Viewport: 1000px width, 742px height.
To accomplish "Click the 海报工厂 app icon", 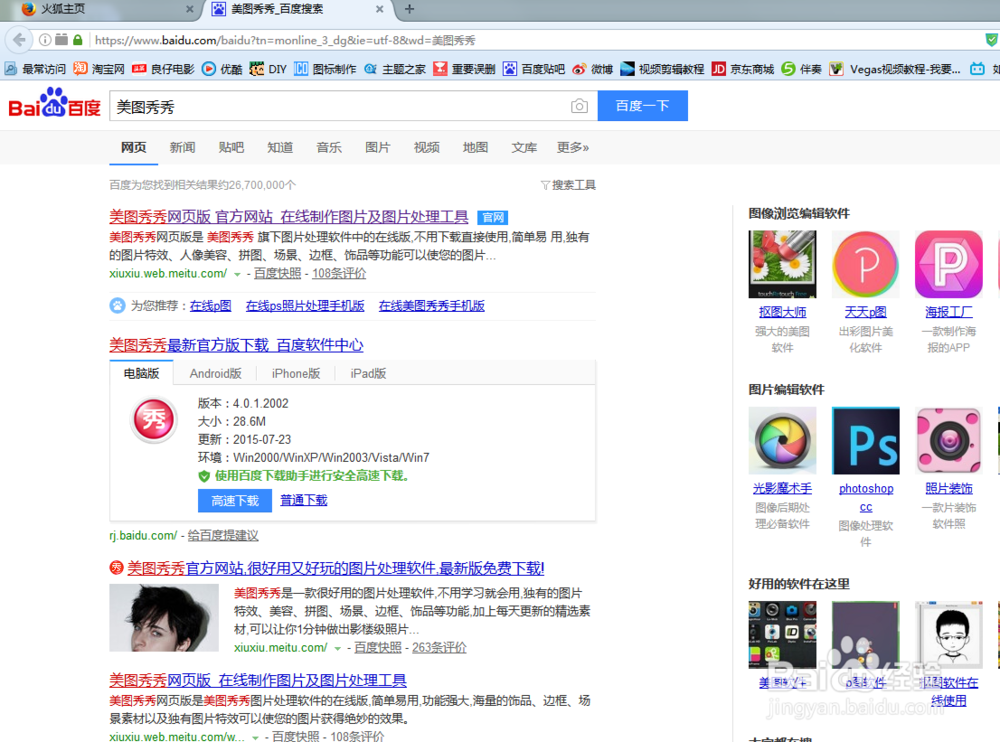I will [x=948, y=264].
